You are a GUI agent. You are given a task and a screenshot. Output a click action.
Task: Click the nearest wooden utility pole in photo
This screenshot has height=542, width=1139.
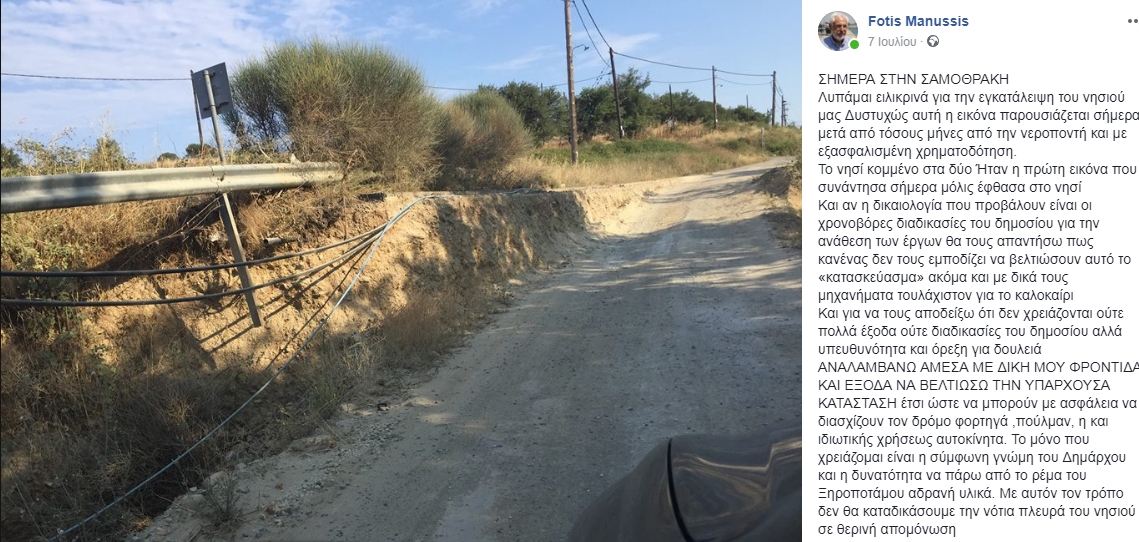pos(570,81)
